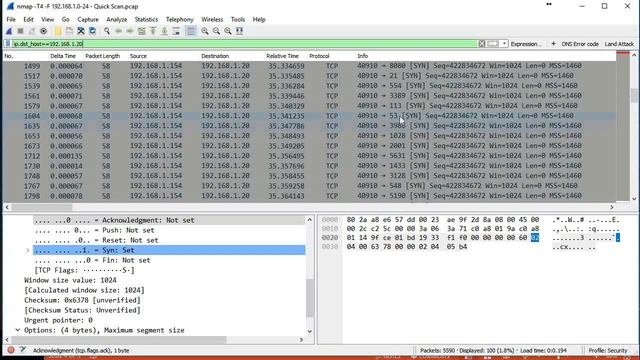Screen dimensions: 640x360
Task: Sort by the Relative Time column
Action: pos(282,56)
